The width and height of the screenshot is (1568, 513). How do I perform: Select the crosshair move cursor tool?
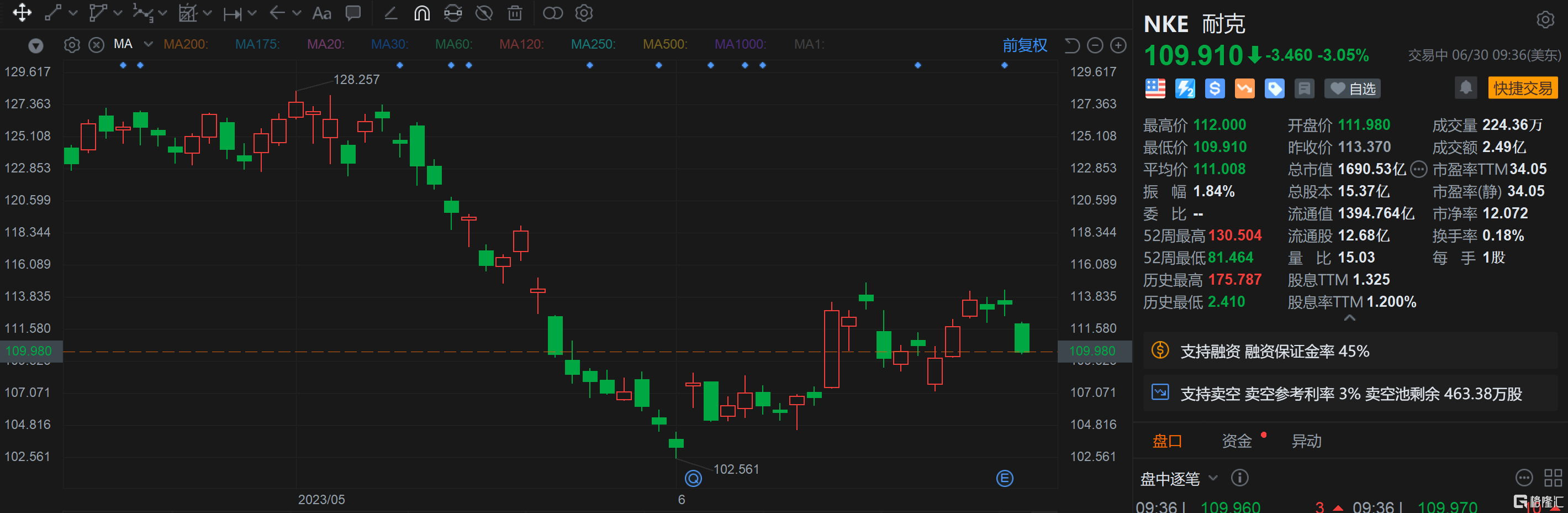coord(22,13)
